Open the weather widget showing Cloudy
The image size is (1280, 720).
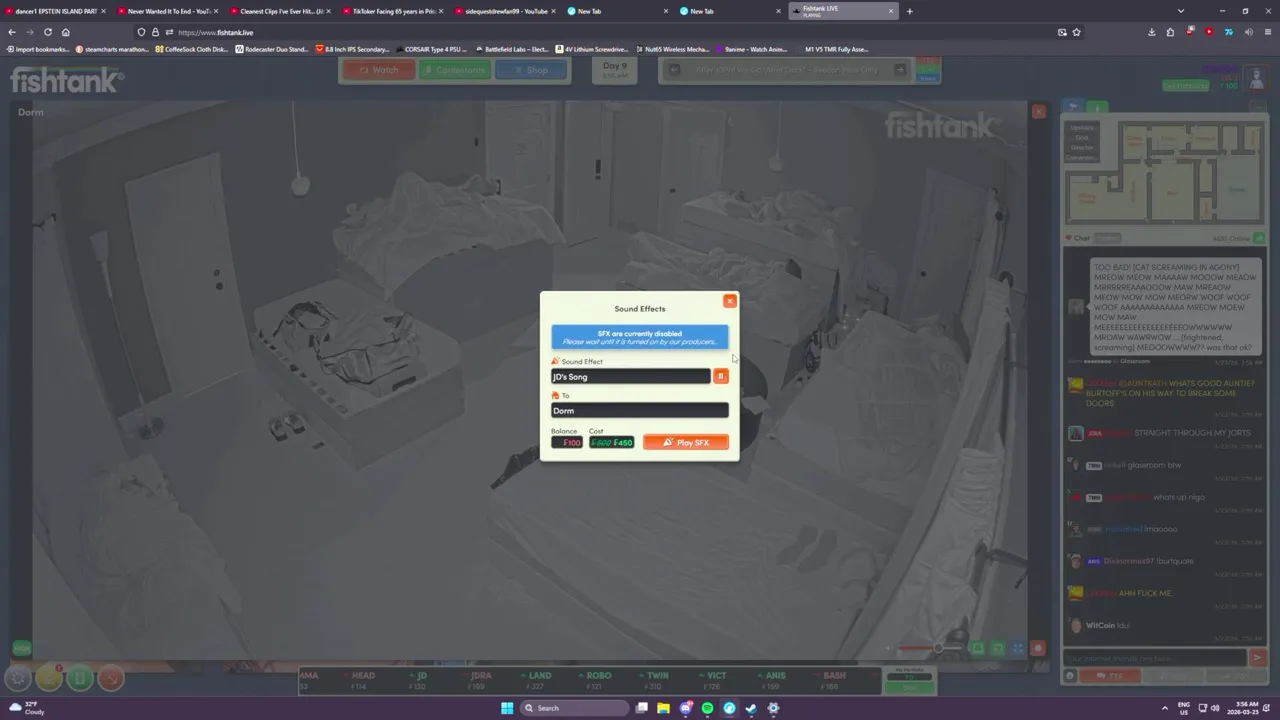[28, 708]
